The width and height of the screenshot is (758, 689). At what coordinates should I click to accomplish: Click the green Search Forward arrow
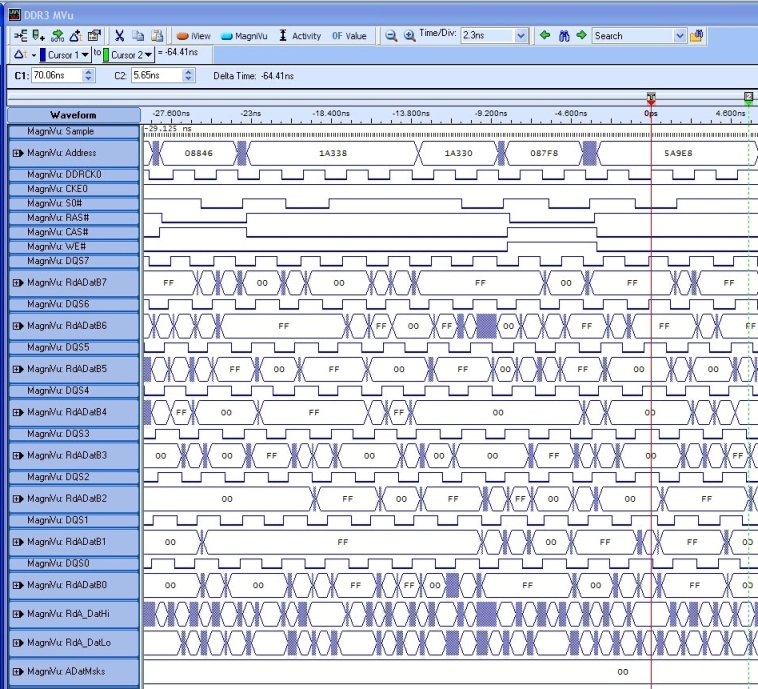tap(581, 36)
